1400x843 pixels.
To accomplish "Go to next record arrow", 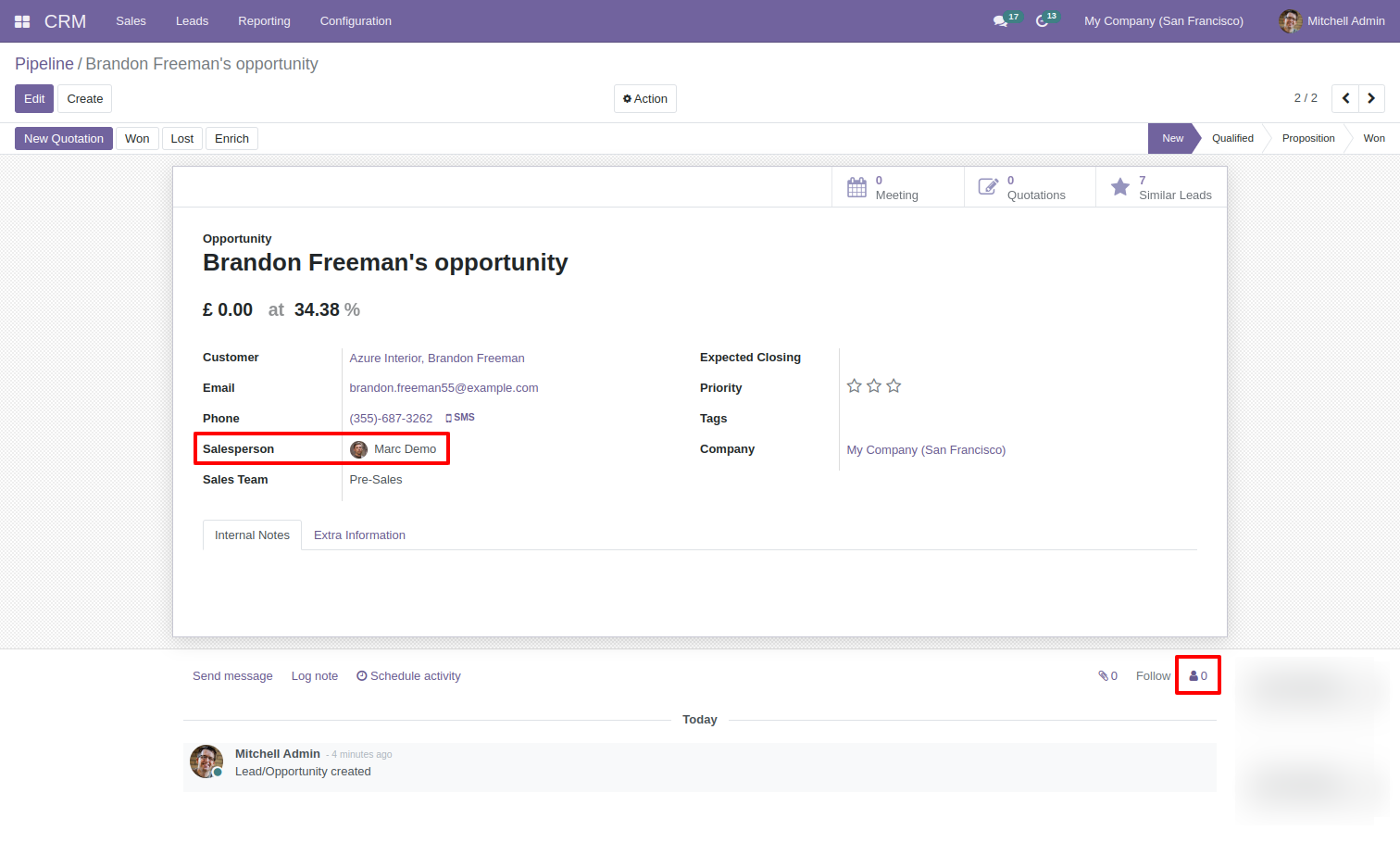I will click(x=1371, y=98).
